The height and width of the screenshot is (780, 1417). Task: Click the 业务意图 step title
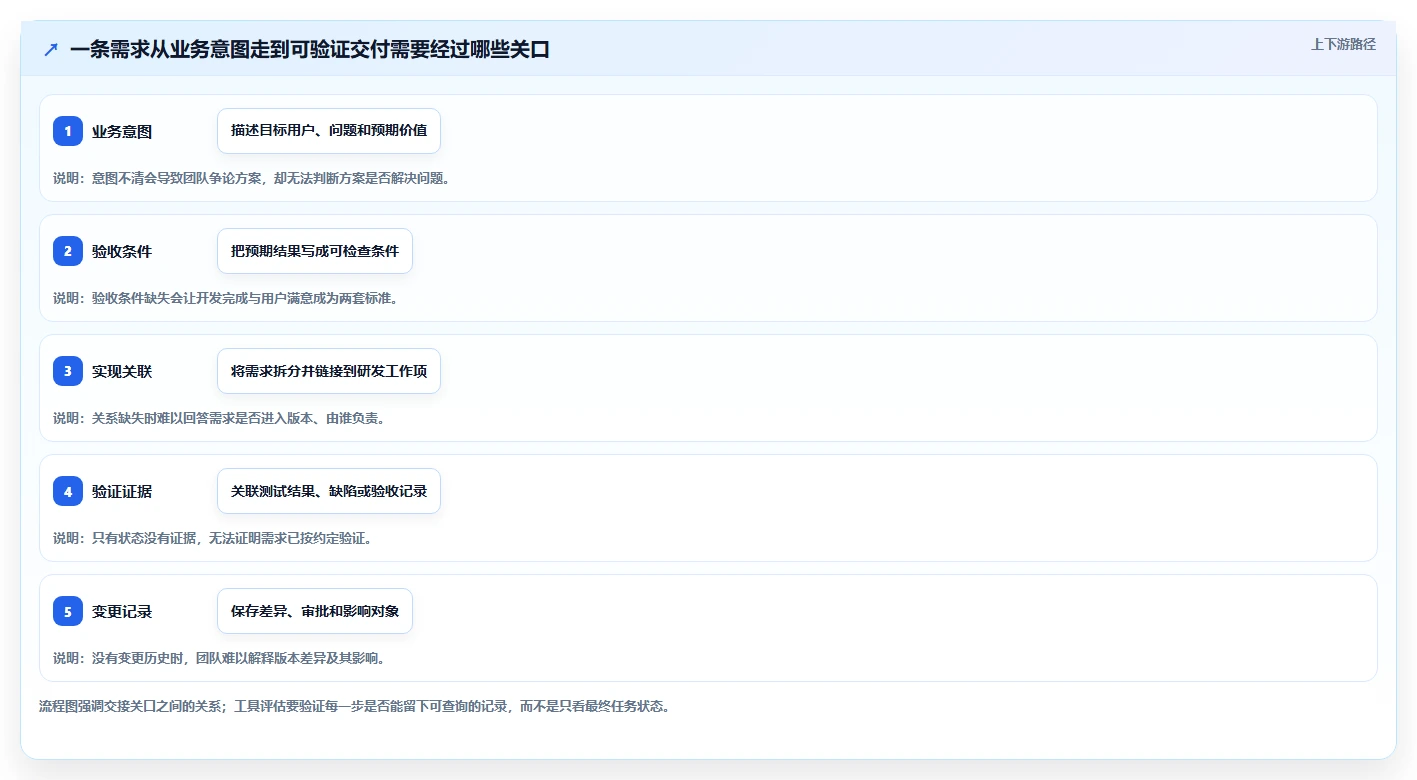(122, 131)
